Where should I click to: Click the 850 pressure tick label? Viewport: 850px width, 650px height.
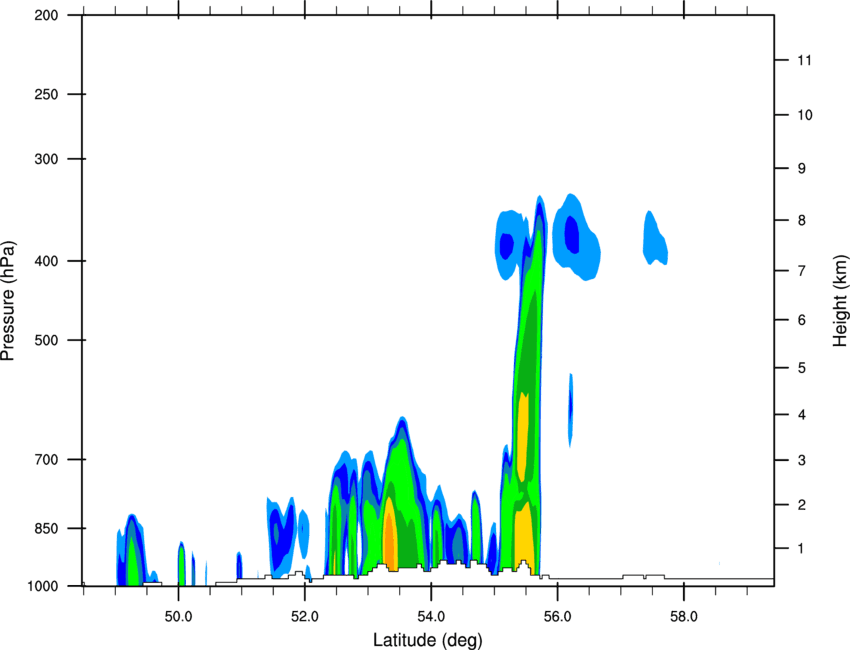click(46, 528)
